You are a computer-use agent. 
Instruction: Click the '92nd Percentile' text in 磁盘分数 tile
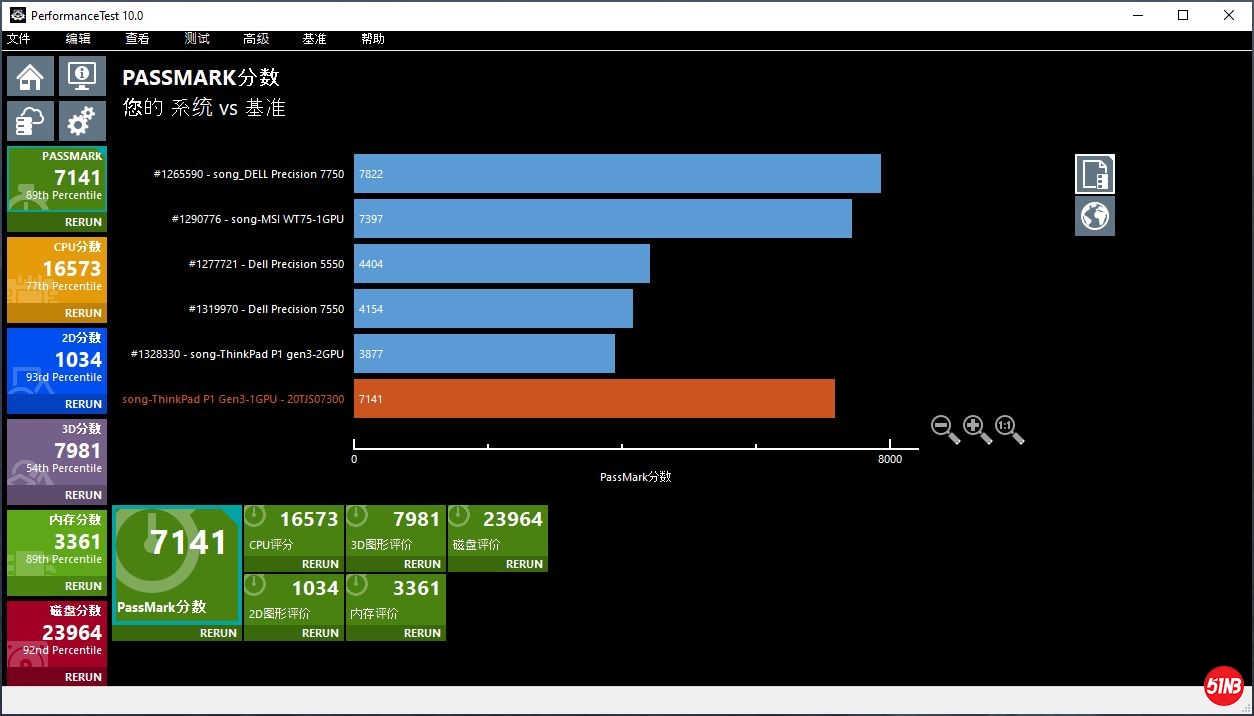coord(64,650)
